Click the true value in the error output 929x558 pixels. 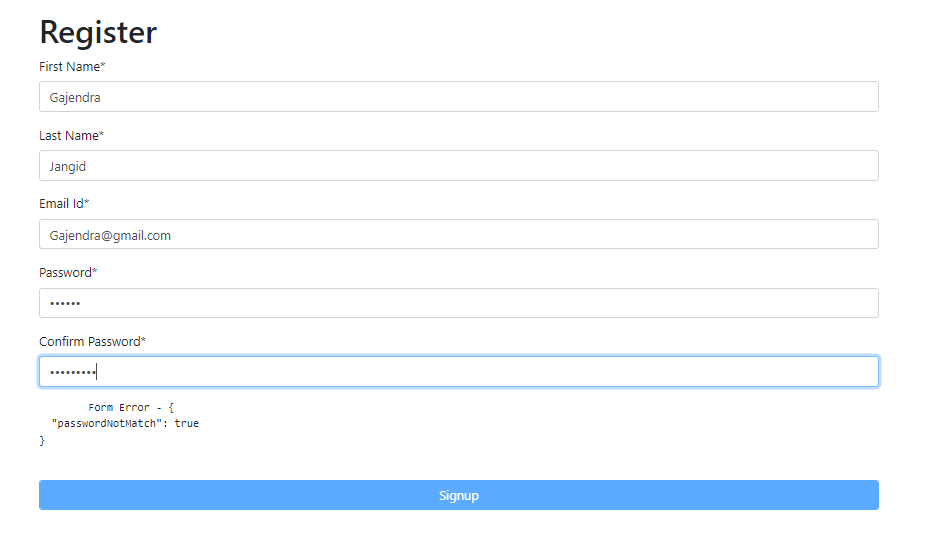point(187,424)
